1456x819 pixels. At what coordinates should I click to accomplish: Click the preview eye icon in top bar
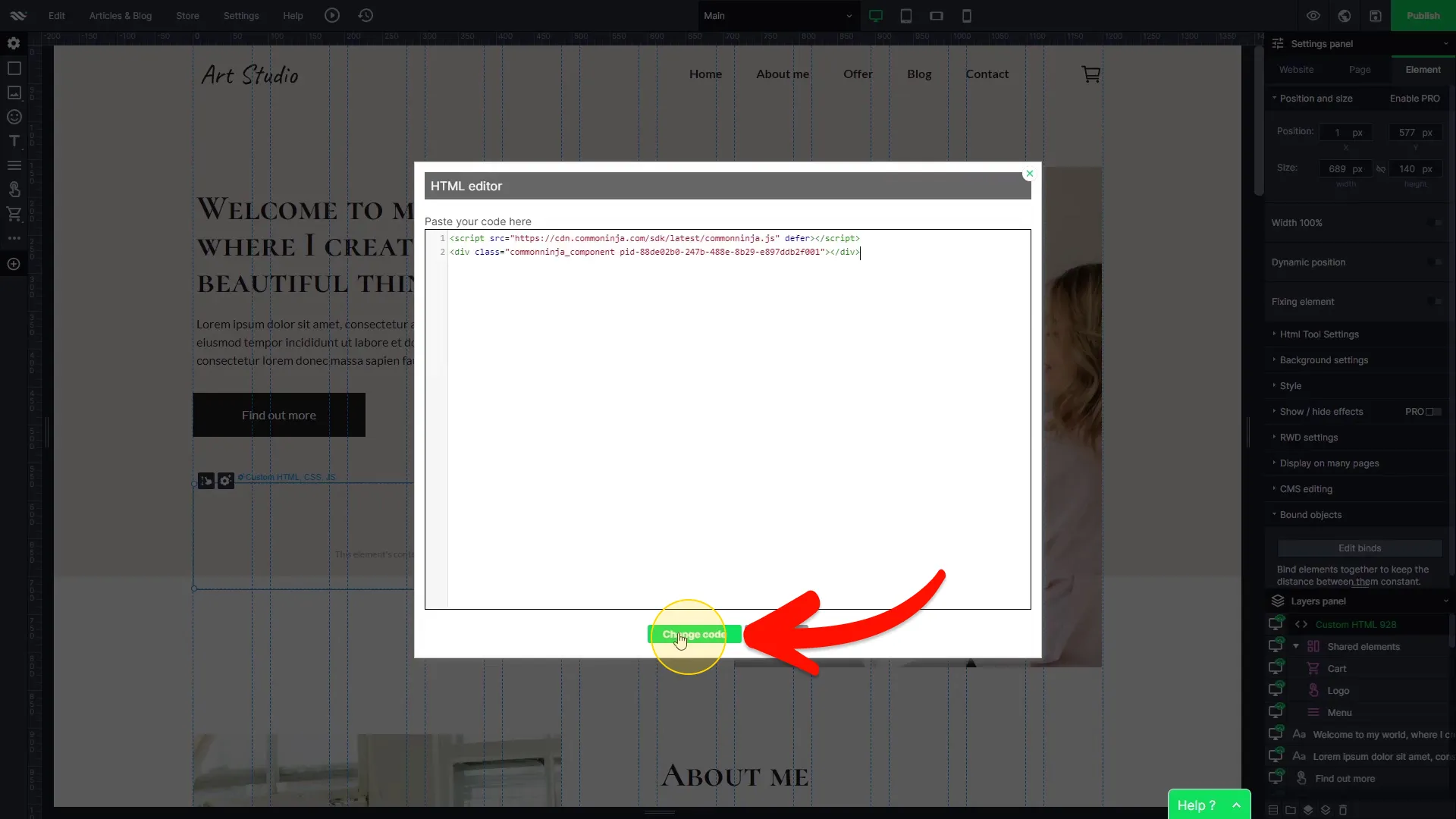tap(1313, 16)
